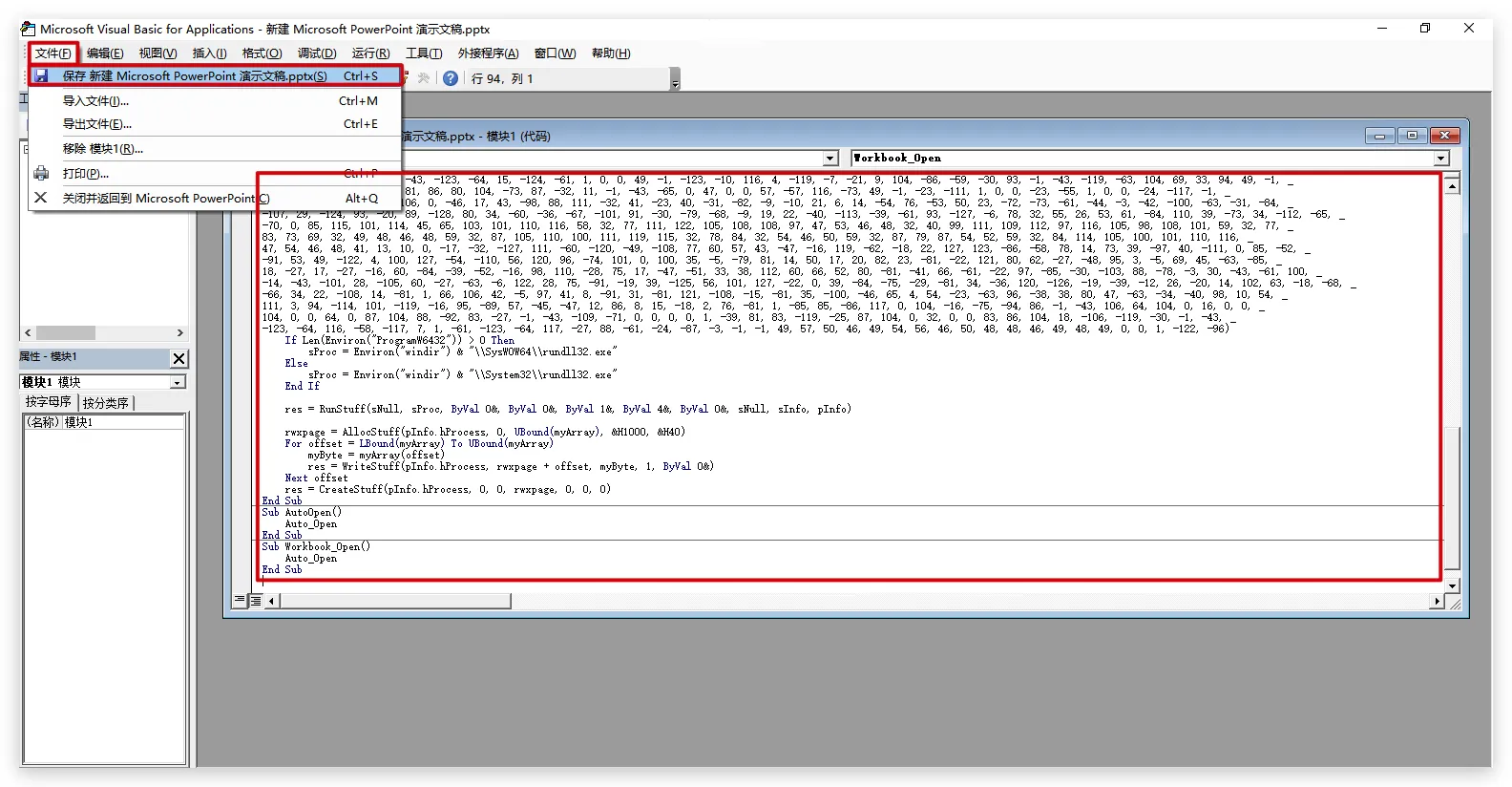Click the End If code line
1512x787 pixels.
(303, 386)
